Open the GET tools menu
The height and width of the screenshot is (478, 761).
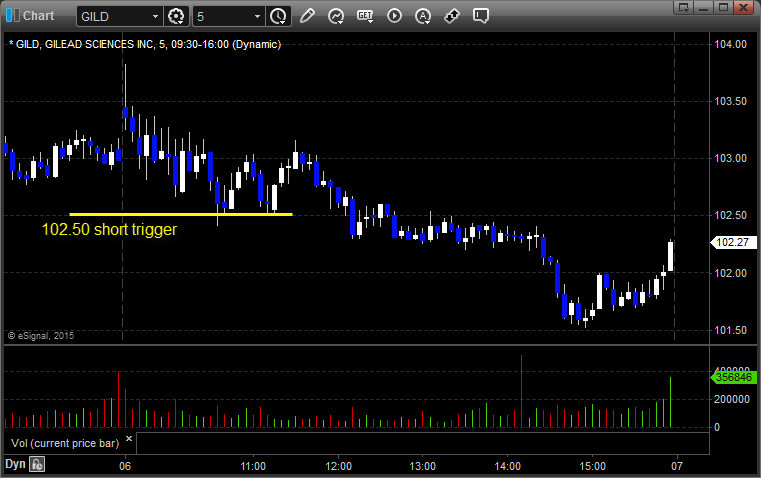click(365, 16)
